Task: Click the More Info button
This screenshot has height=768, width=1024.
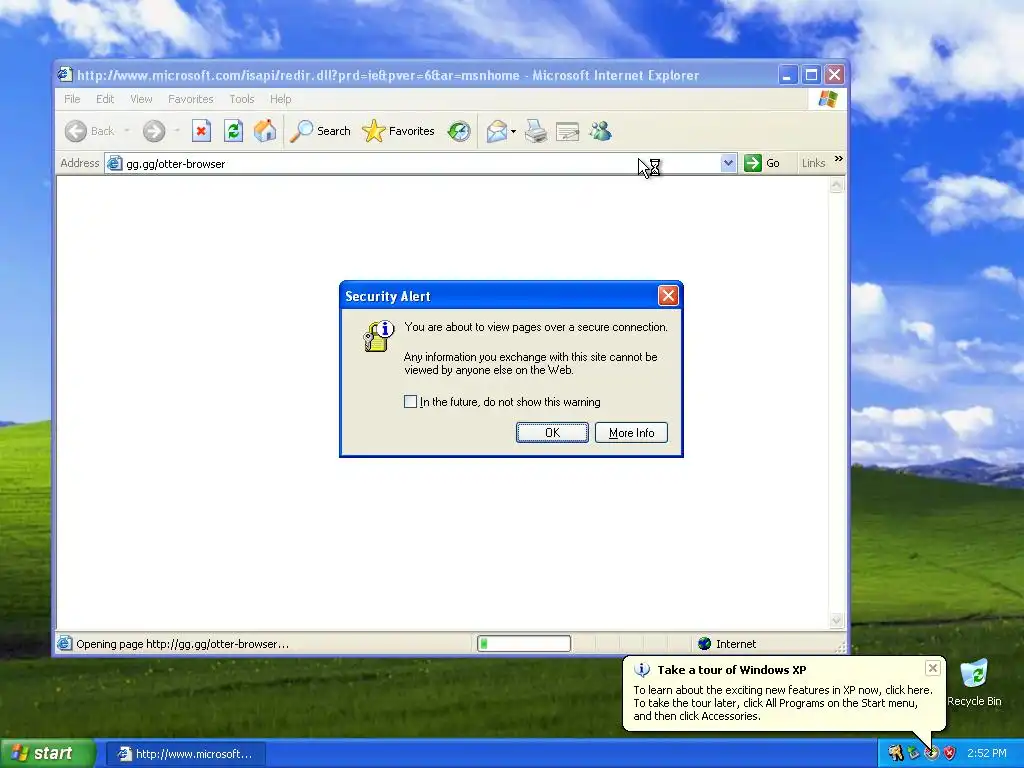Action: click(x=632, y=432)
